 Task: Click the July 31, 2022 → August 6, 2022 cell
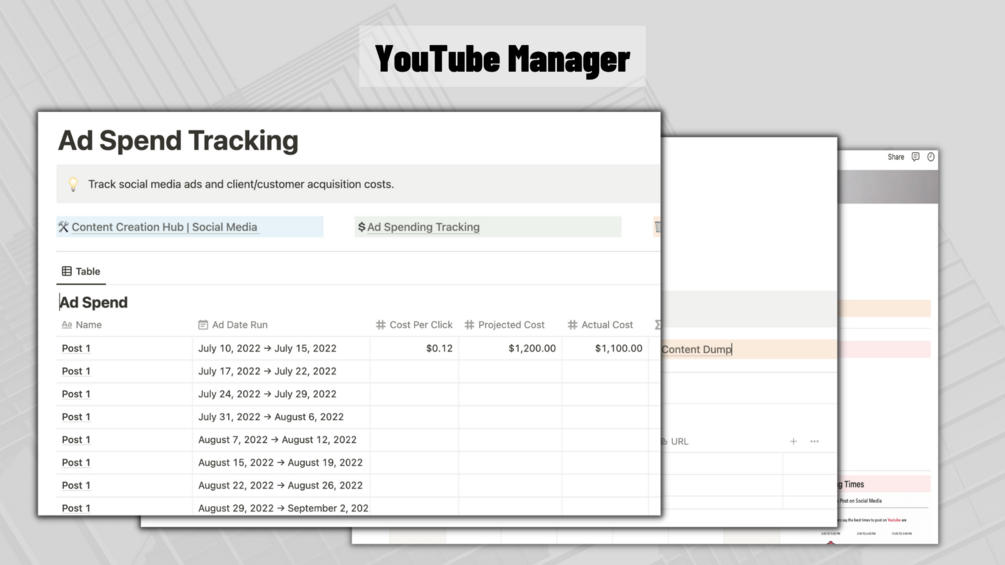pos(281,417)
